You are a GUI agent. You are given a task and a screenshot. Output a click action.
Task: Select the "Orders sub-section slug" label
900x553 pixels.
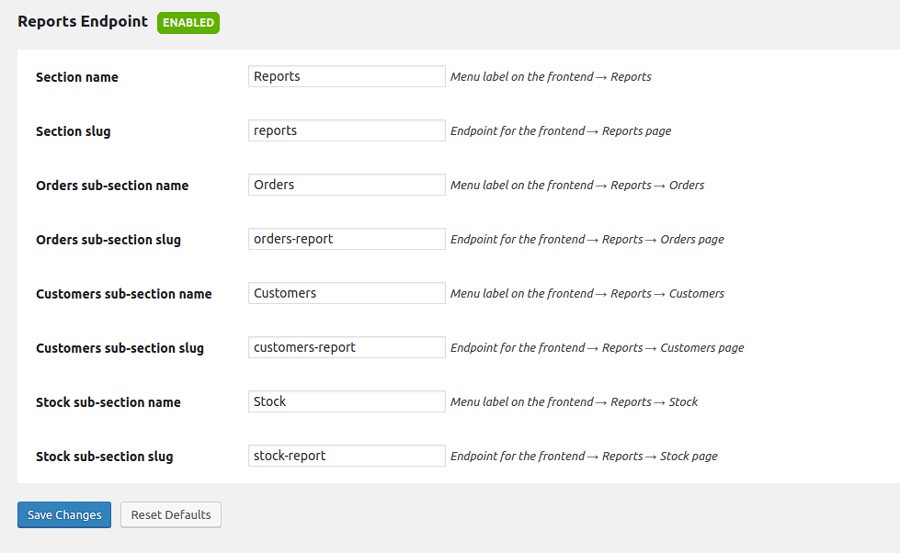pyautogui.click(x=108, y=240)
